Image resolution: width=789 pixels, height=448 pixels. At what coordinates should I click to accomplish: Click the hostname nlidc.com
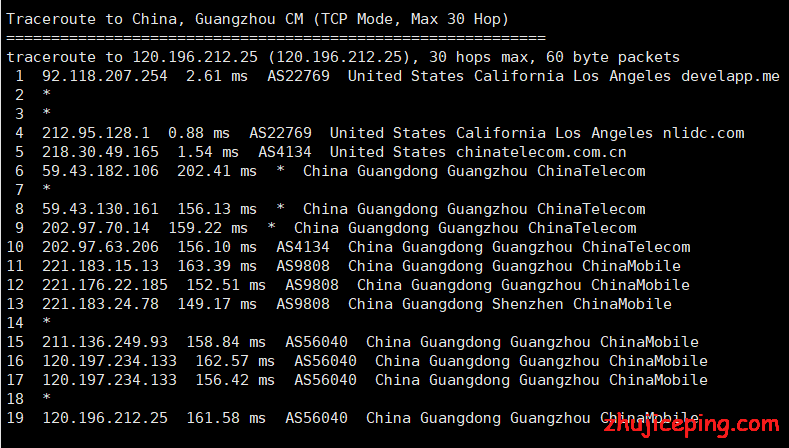point(703,133)
